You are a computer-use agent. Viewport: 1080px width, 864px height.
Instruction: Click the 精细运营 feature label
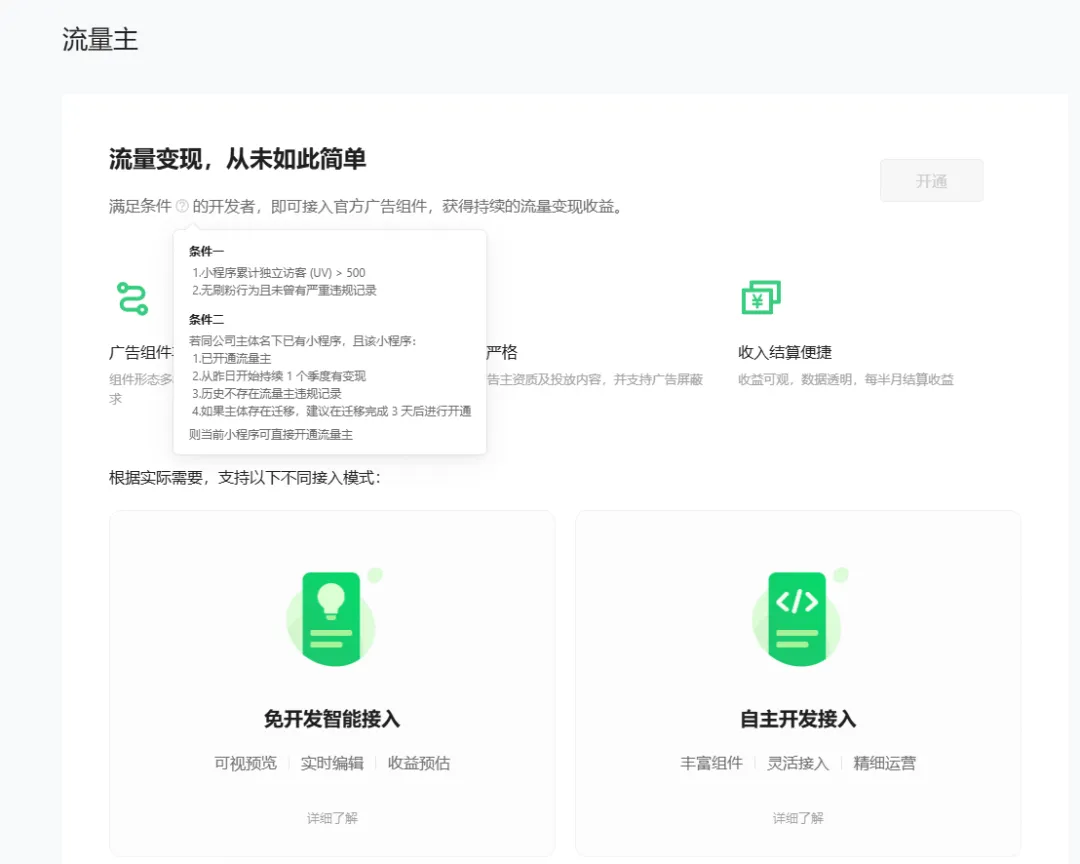click(x=884, y=763)
